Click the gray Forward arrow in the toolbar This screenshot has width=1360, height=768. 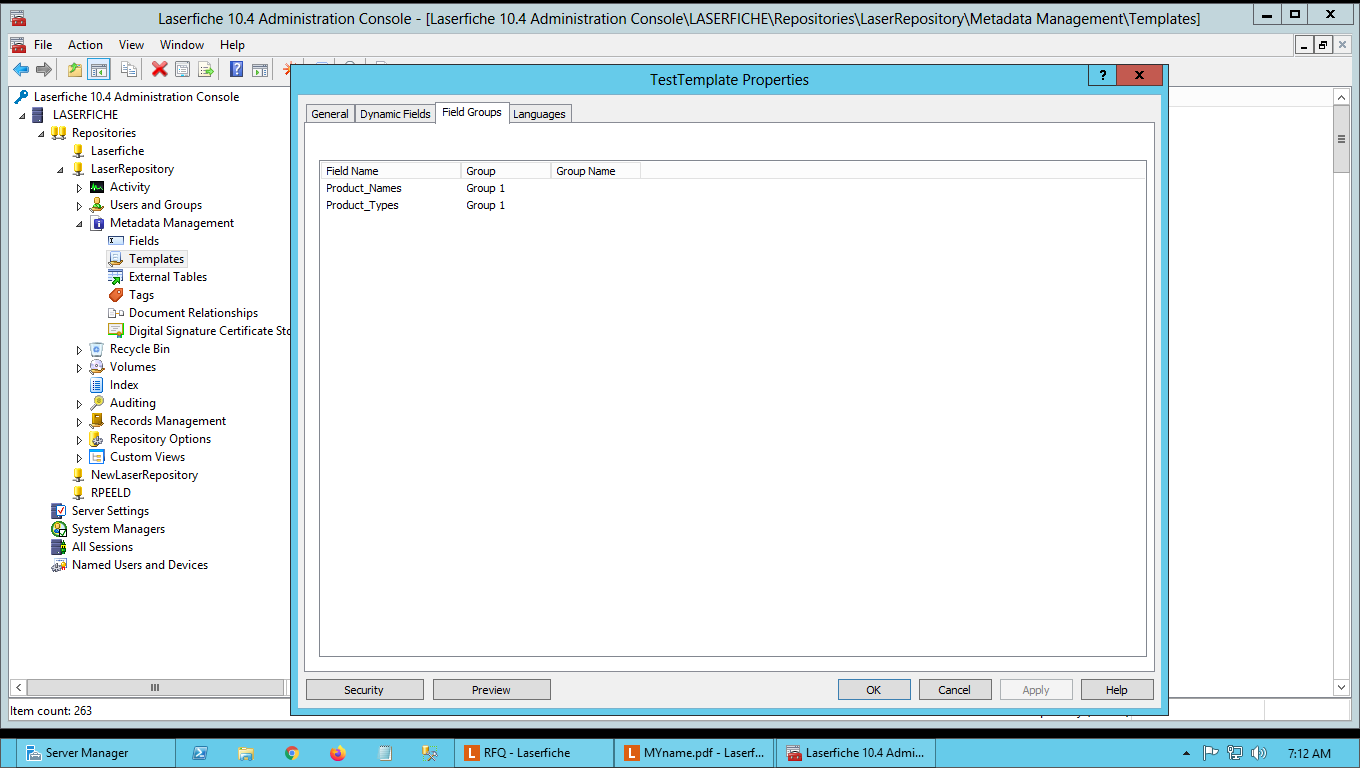[x=44, y=69]
